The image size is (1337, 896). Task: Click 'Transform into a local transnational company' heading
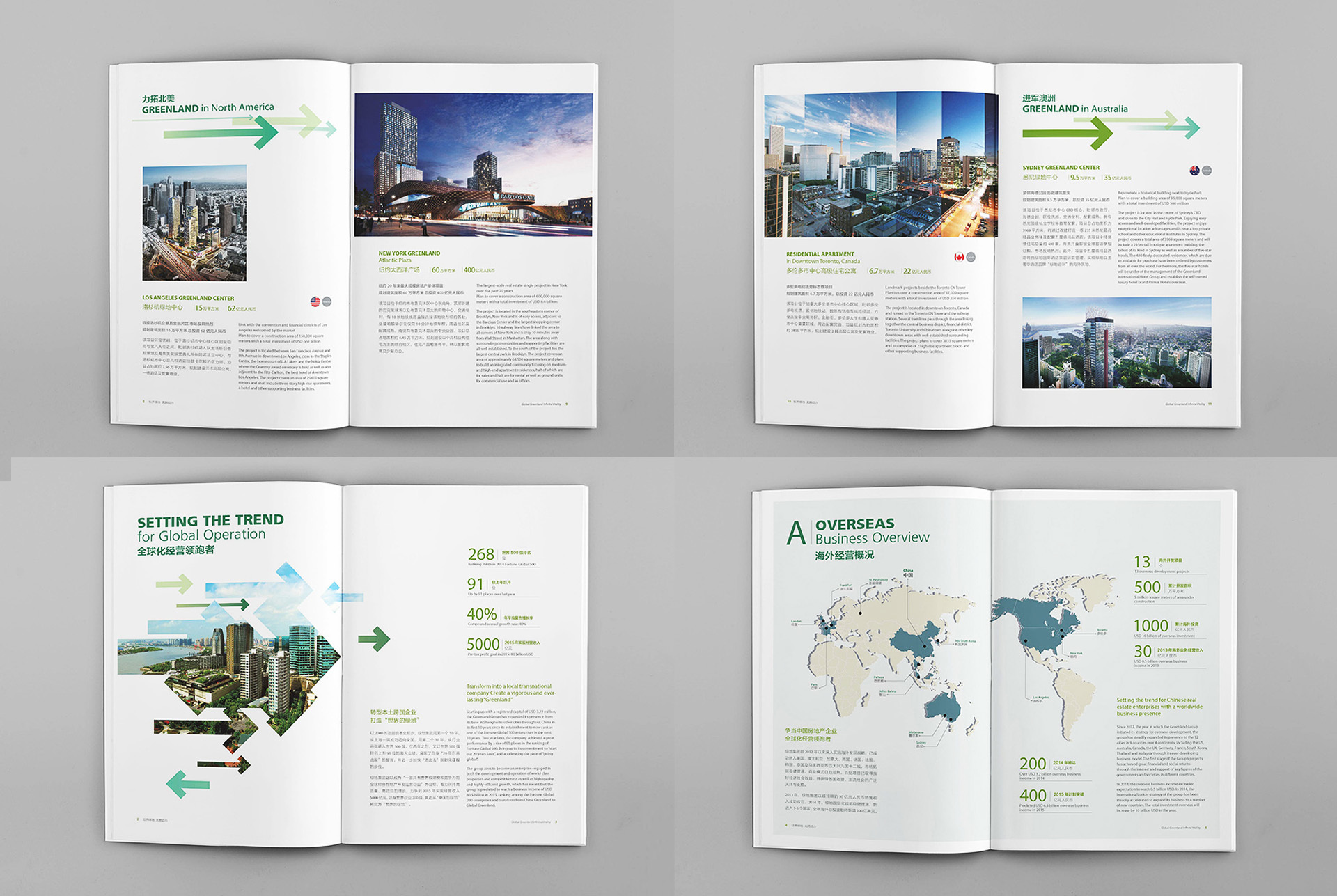[x=511, y=693]
